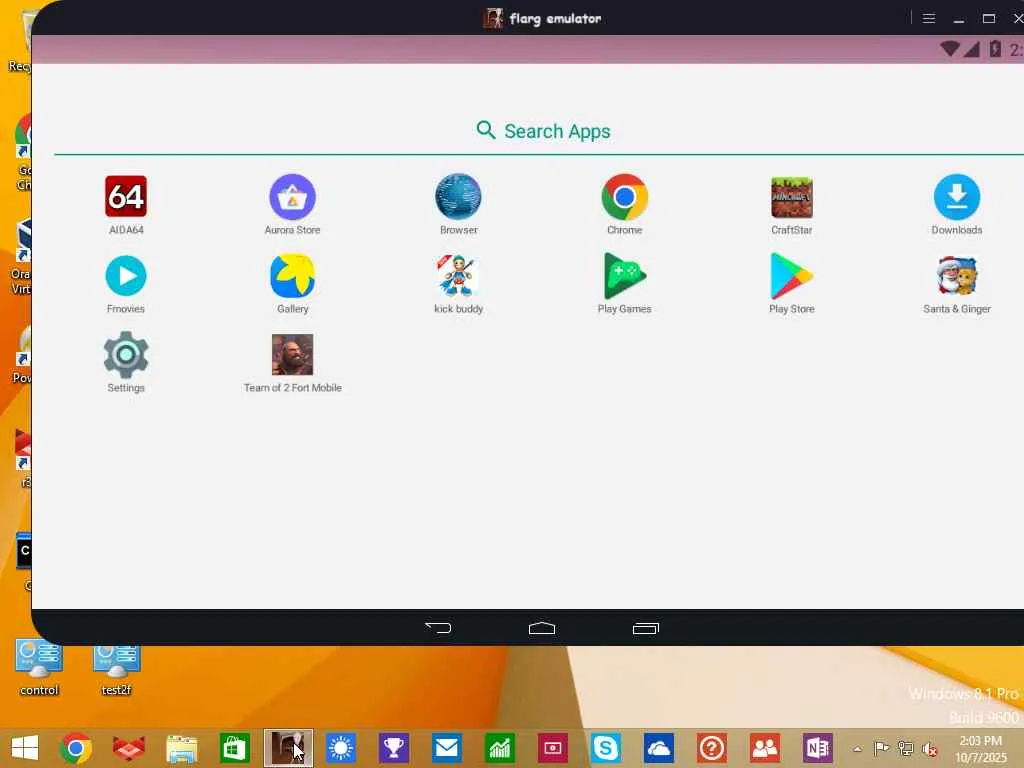The width and height of the screenshot is (1024, 768).
Task: Launch Fmovies app
Action: (126, 276)
